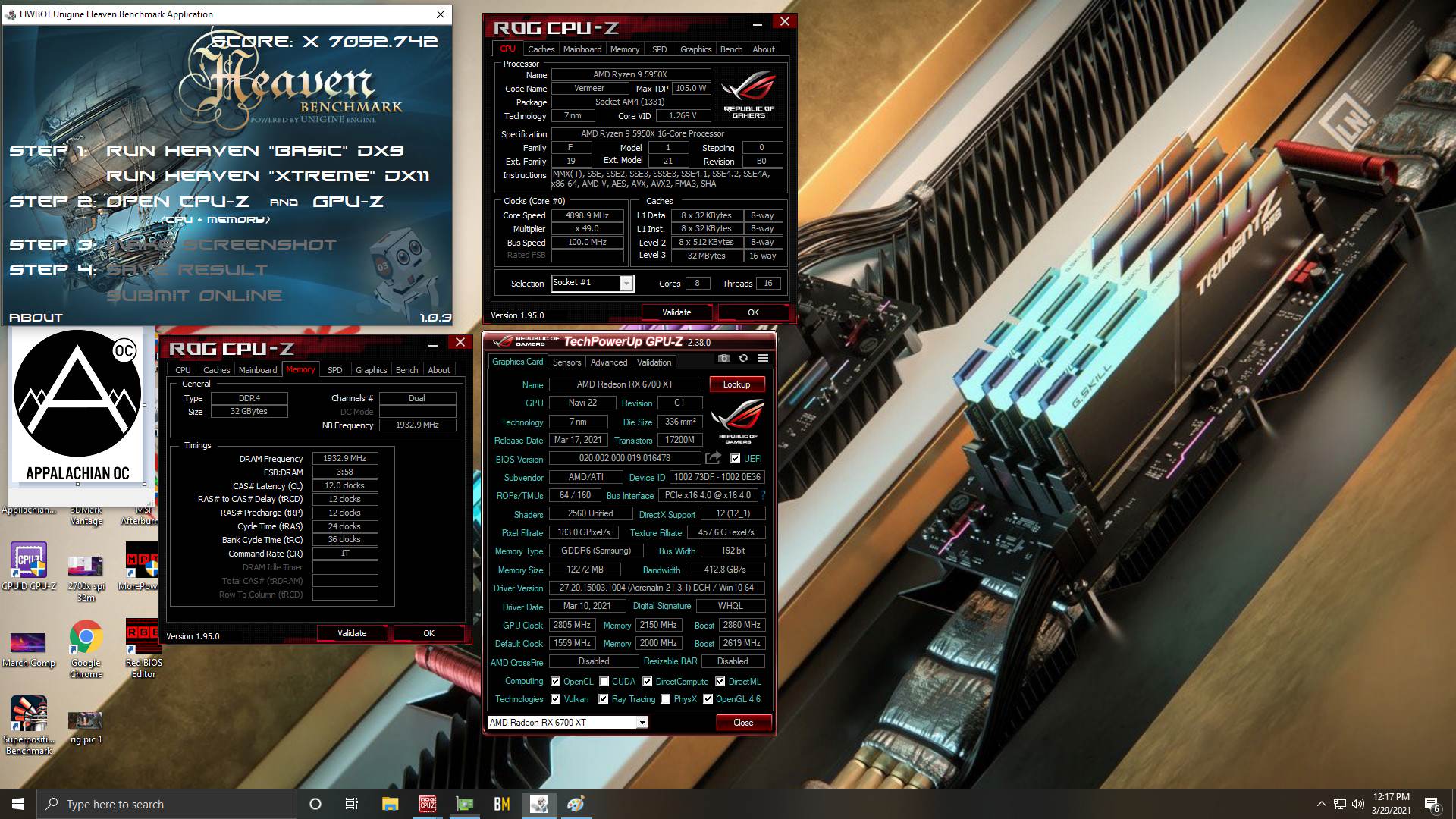Switch to ROG CPU-Z taskbar icon
Image resolution: width=1456 pixels, height=819 pixels.
click(x=427, y=804)
